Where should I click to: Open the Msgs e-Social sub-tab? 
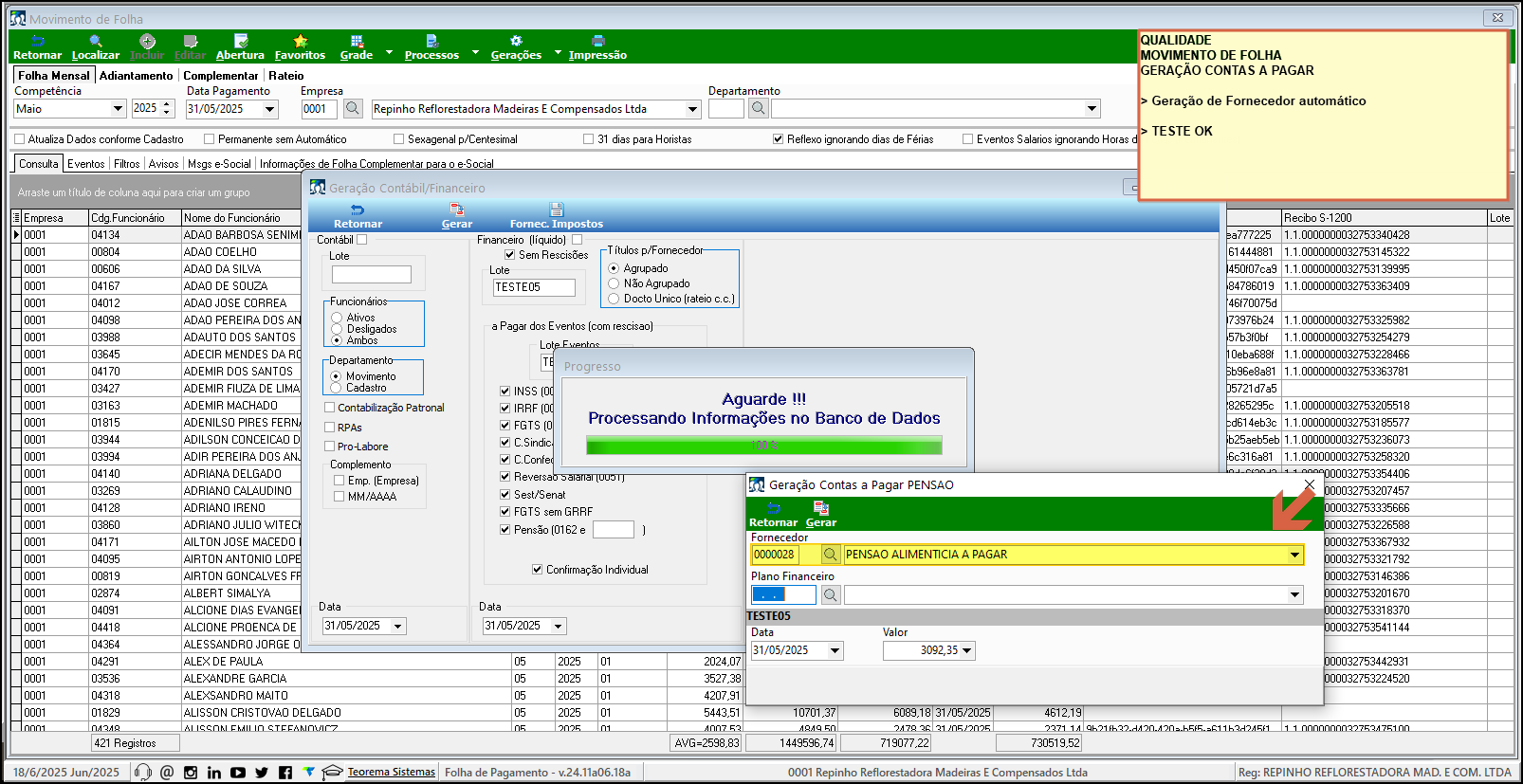(x=220, y=164)
